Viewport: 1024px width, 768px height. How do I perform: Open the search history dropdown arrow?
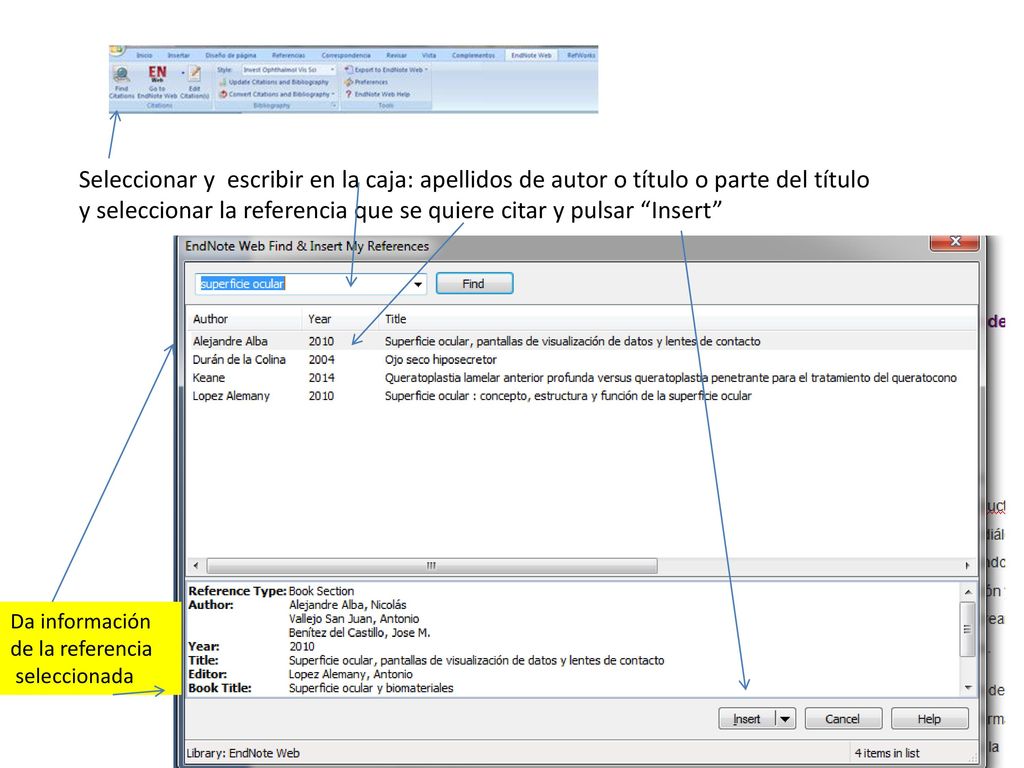418,284
